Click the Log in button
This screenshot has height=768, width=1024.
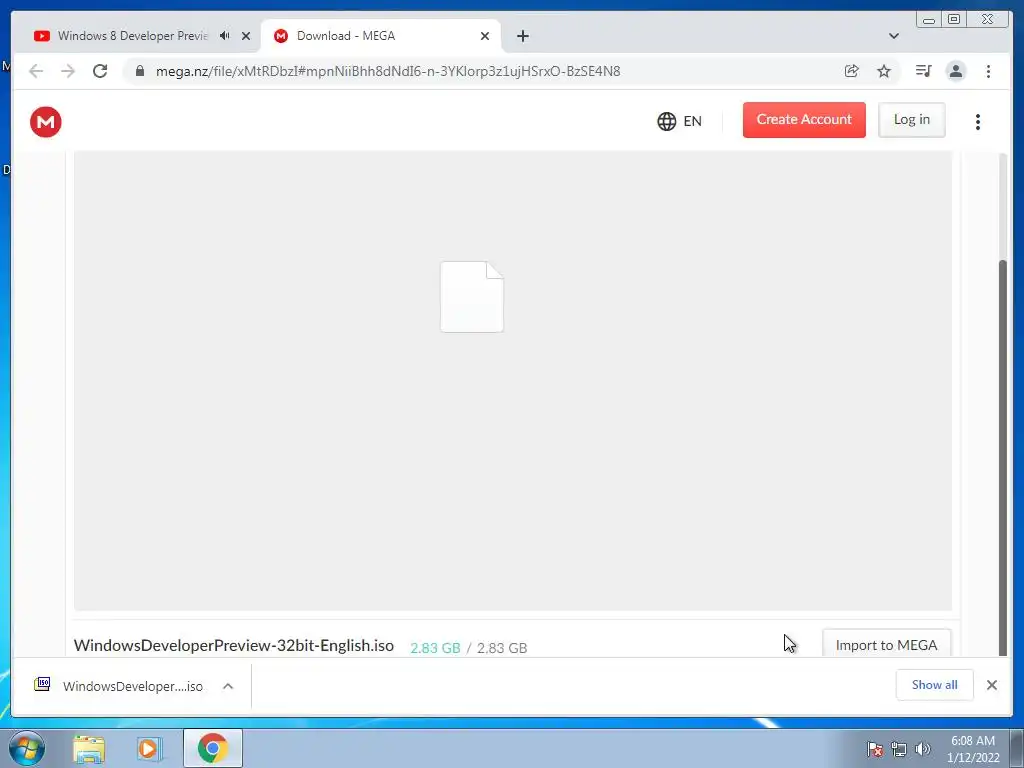912,120
